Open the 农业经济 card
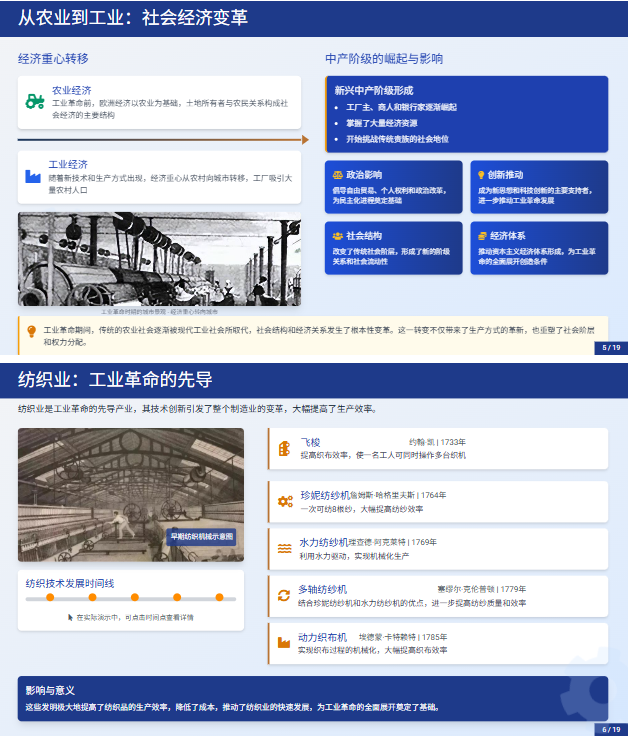The height and width of the screenshot is (736, 629). click(159, 102)
